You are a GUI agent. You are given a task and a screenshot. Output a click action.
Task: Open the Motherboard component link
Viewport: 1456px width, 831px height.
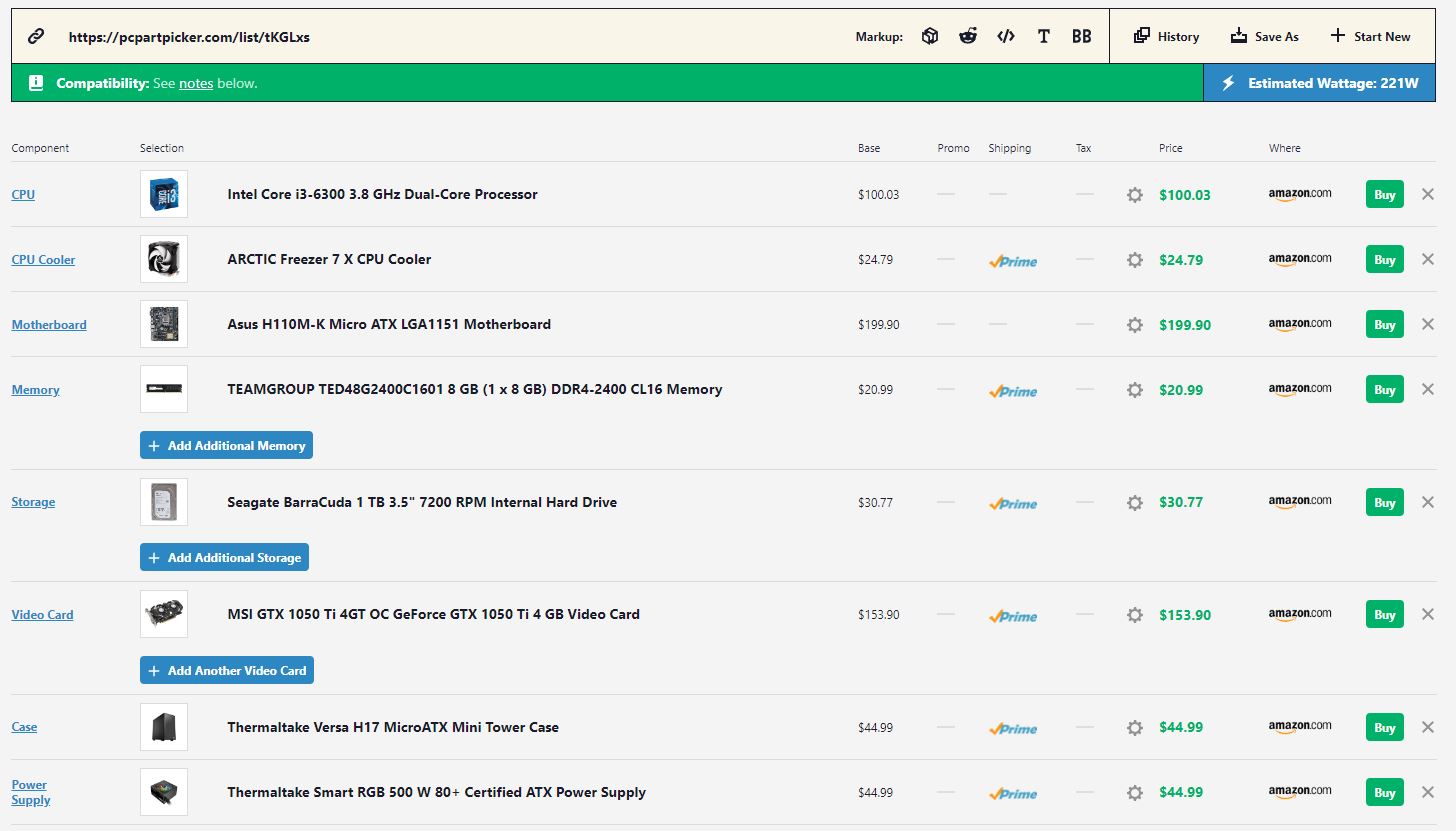(x=49, y=325)
